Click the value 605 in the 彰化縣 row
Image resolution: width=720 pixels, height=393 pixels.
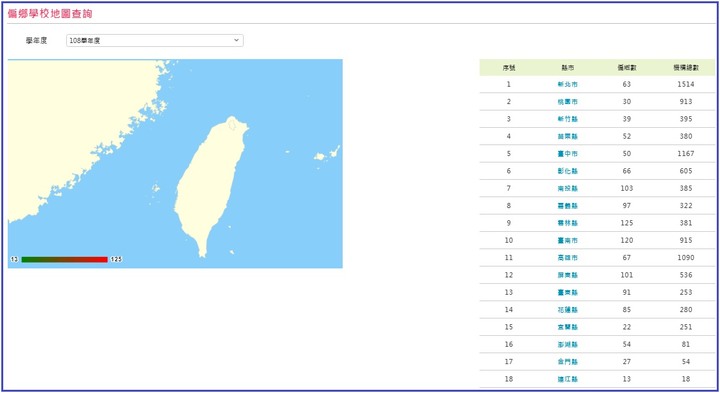[x=686, y=171]
